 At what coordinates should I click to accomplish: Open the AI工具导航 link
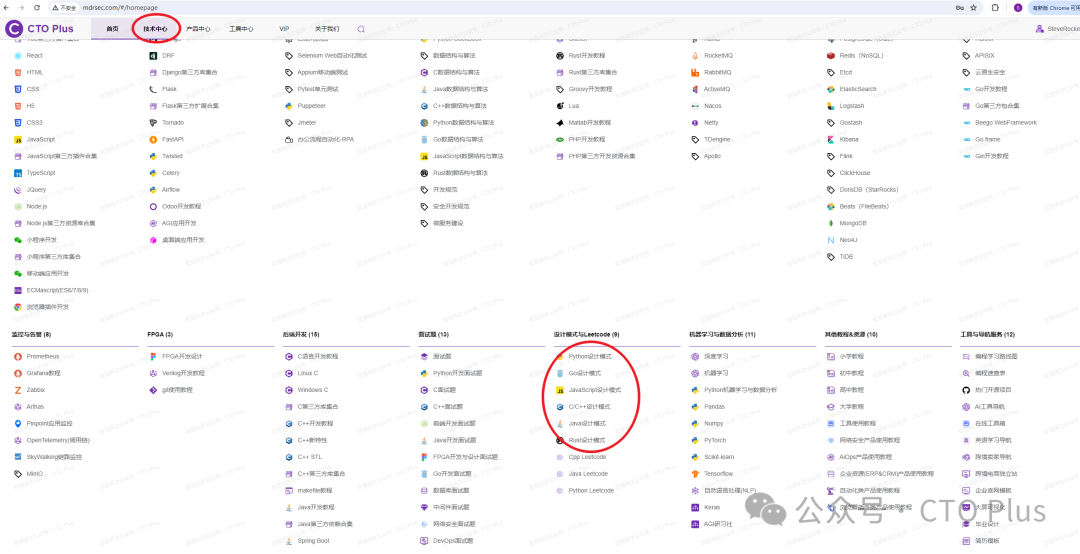click(x=990, y=407)
